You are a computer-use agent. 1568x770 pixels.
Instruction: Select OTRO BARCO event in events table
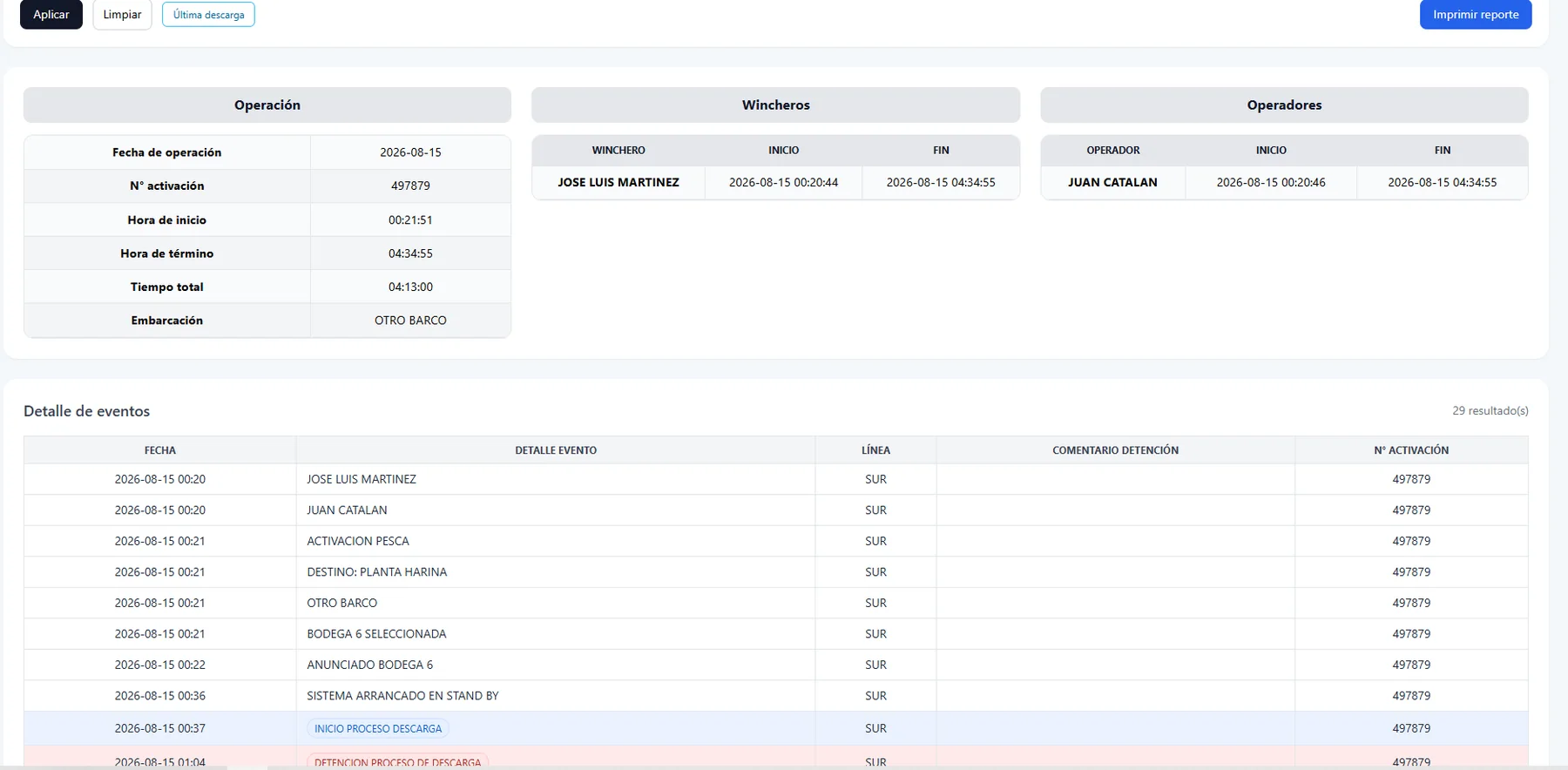click(x=341, y=603)
